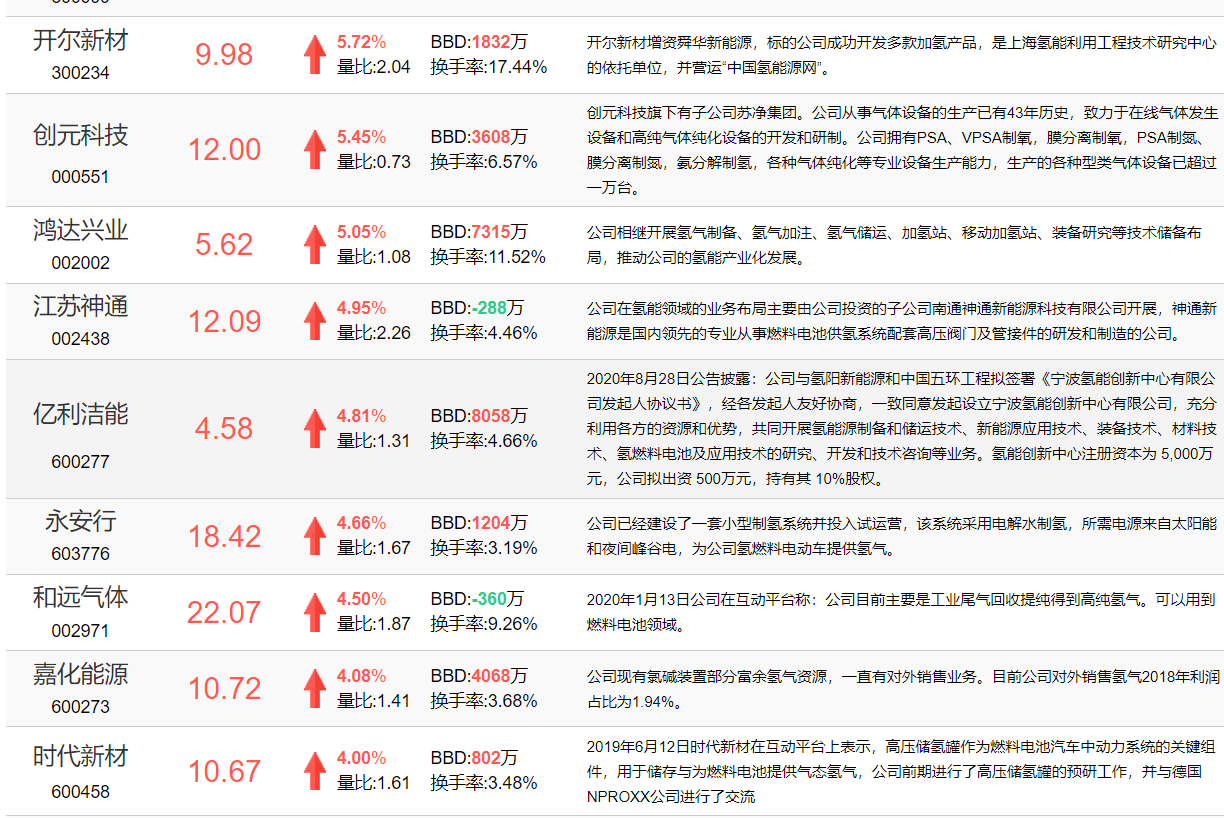Image resolution: width=1224 pixels, height=818 pixels.
Task: Click price 10.72 of 嘉化能源
Action: coord(224,689)
